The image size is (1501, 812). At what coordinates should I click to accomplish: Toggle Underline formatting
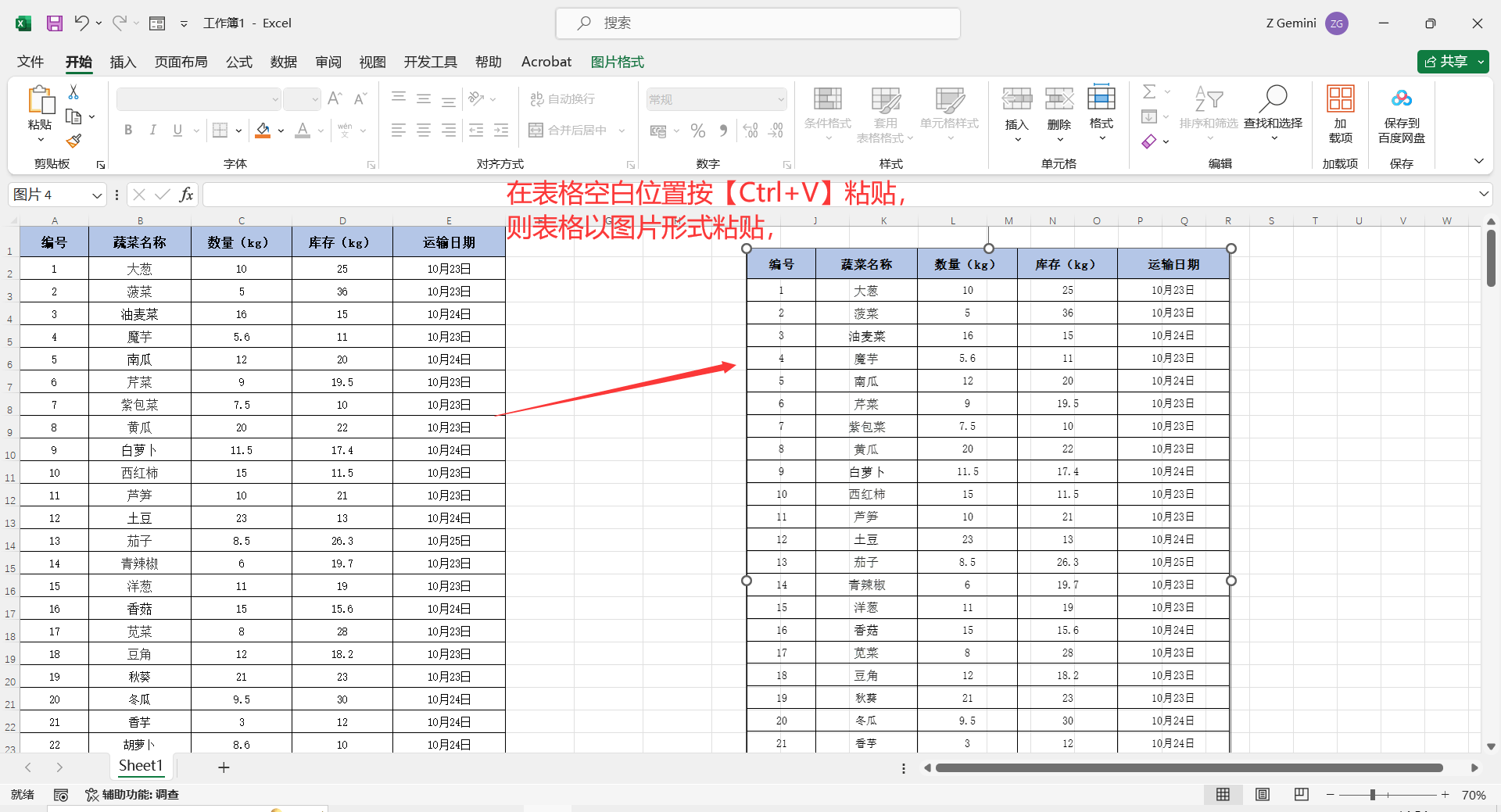[x=177, y=131]
